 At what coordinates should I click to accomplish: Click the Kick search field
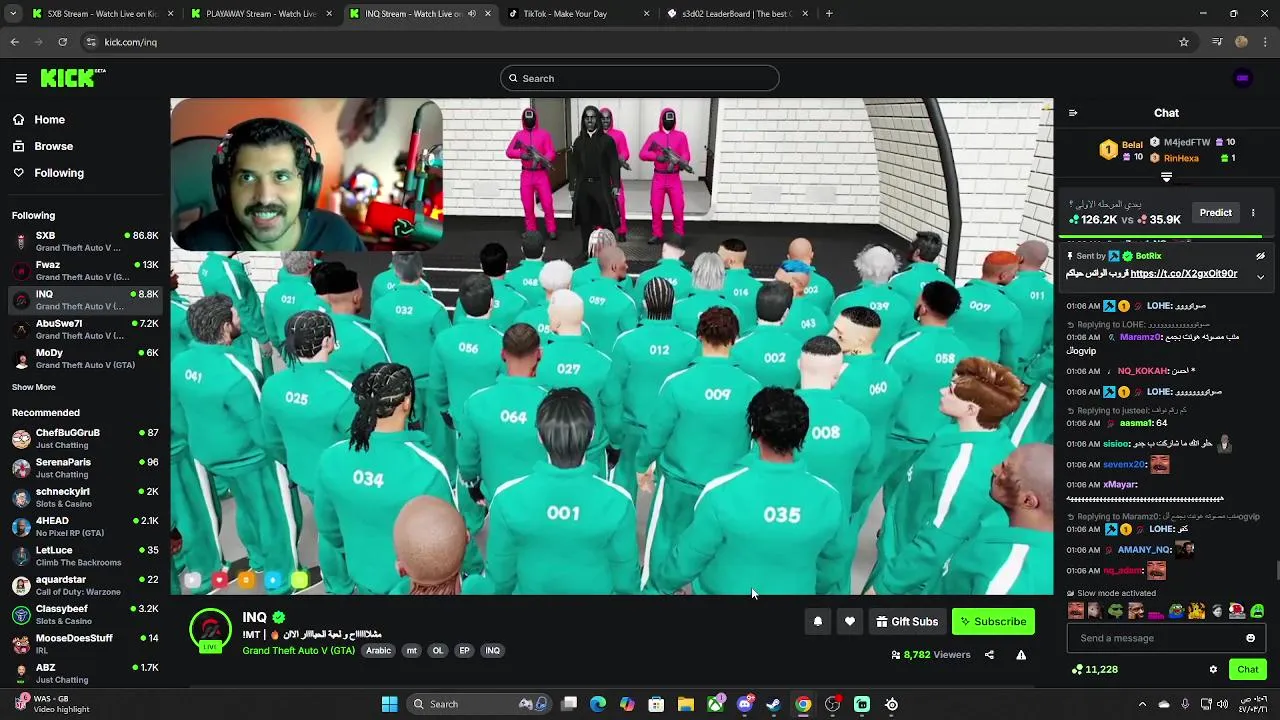640,78
